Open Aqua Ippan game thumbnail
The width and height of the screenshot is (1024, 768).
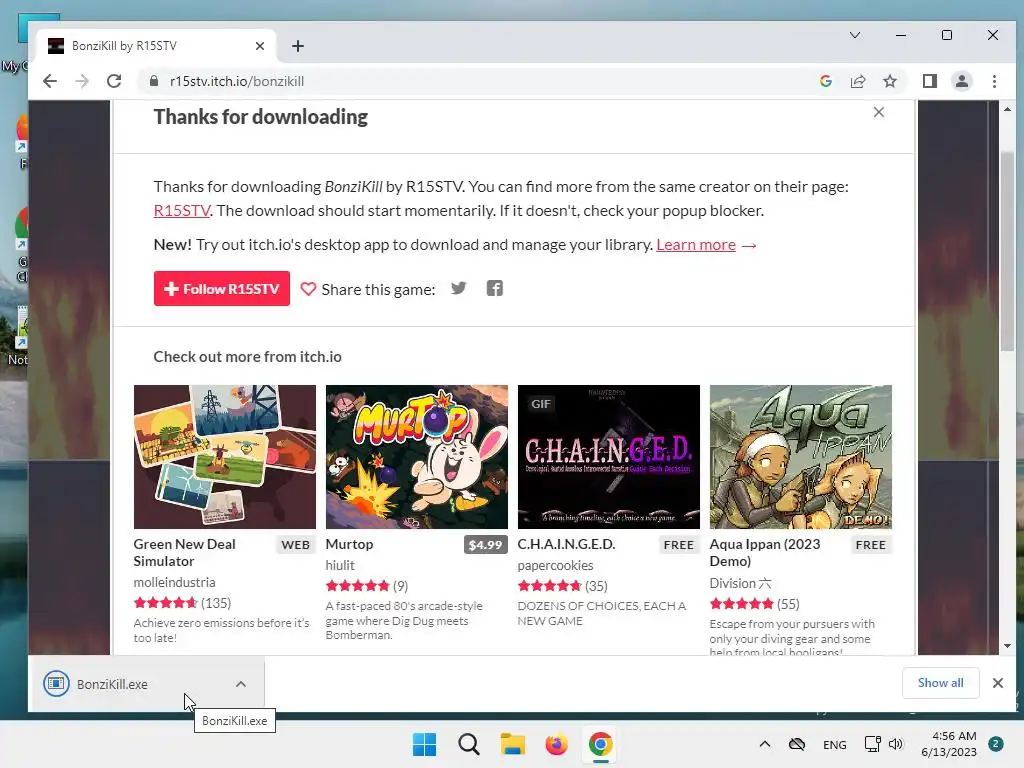[x=801, y=456]
